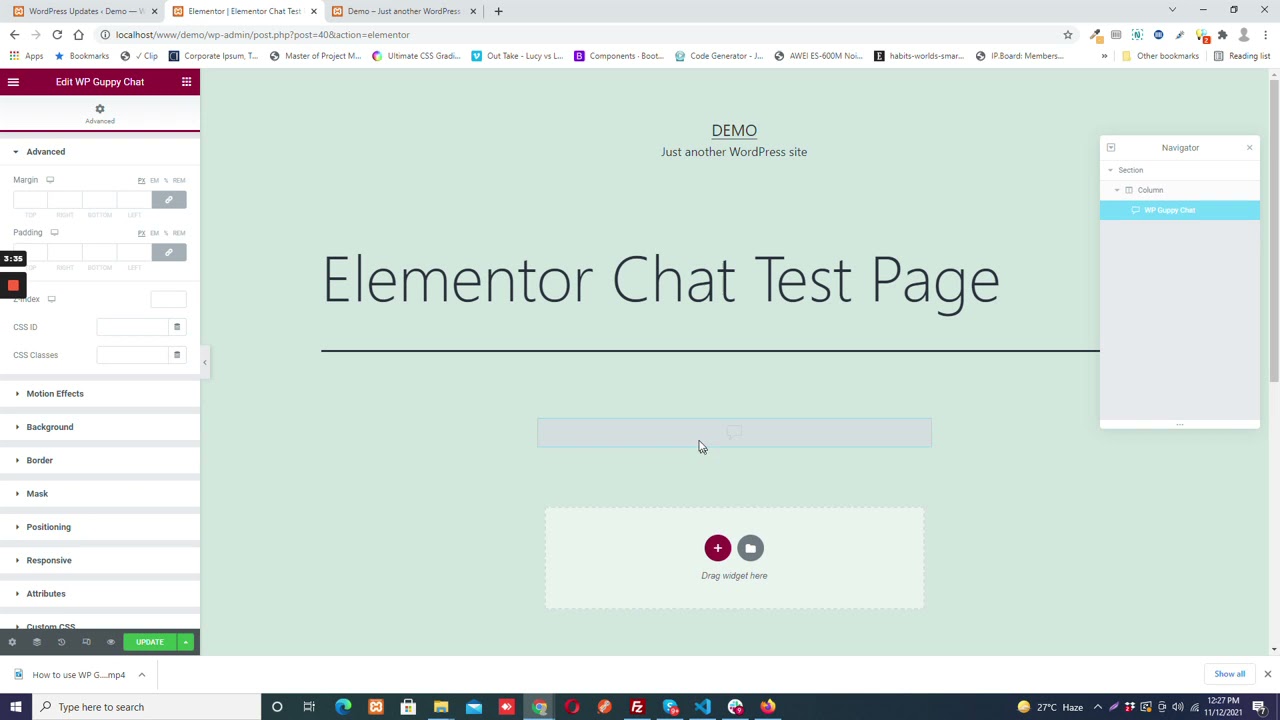Dock the Navigator panel icon
This screenshot has height=720, width=1280.
tap(1110, 148)
